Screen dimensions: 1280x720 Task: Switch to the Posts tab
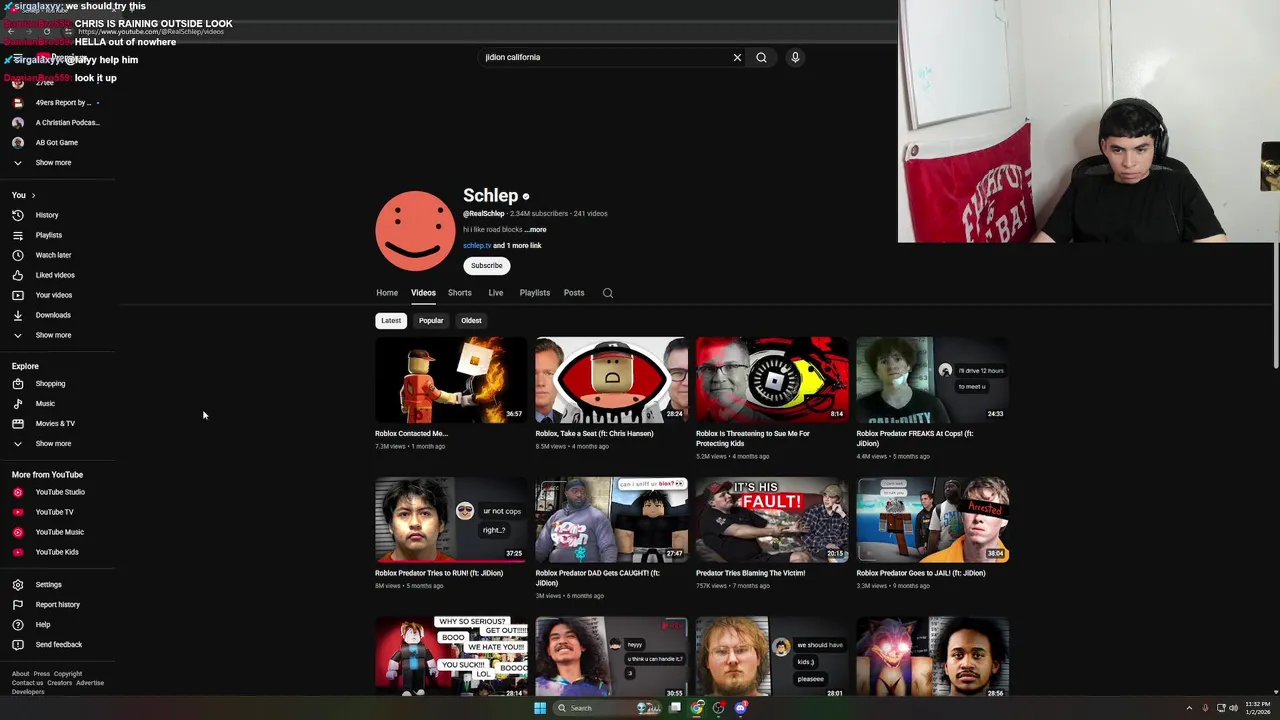point(573,293)
